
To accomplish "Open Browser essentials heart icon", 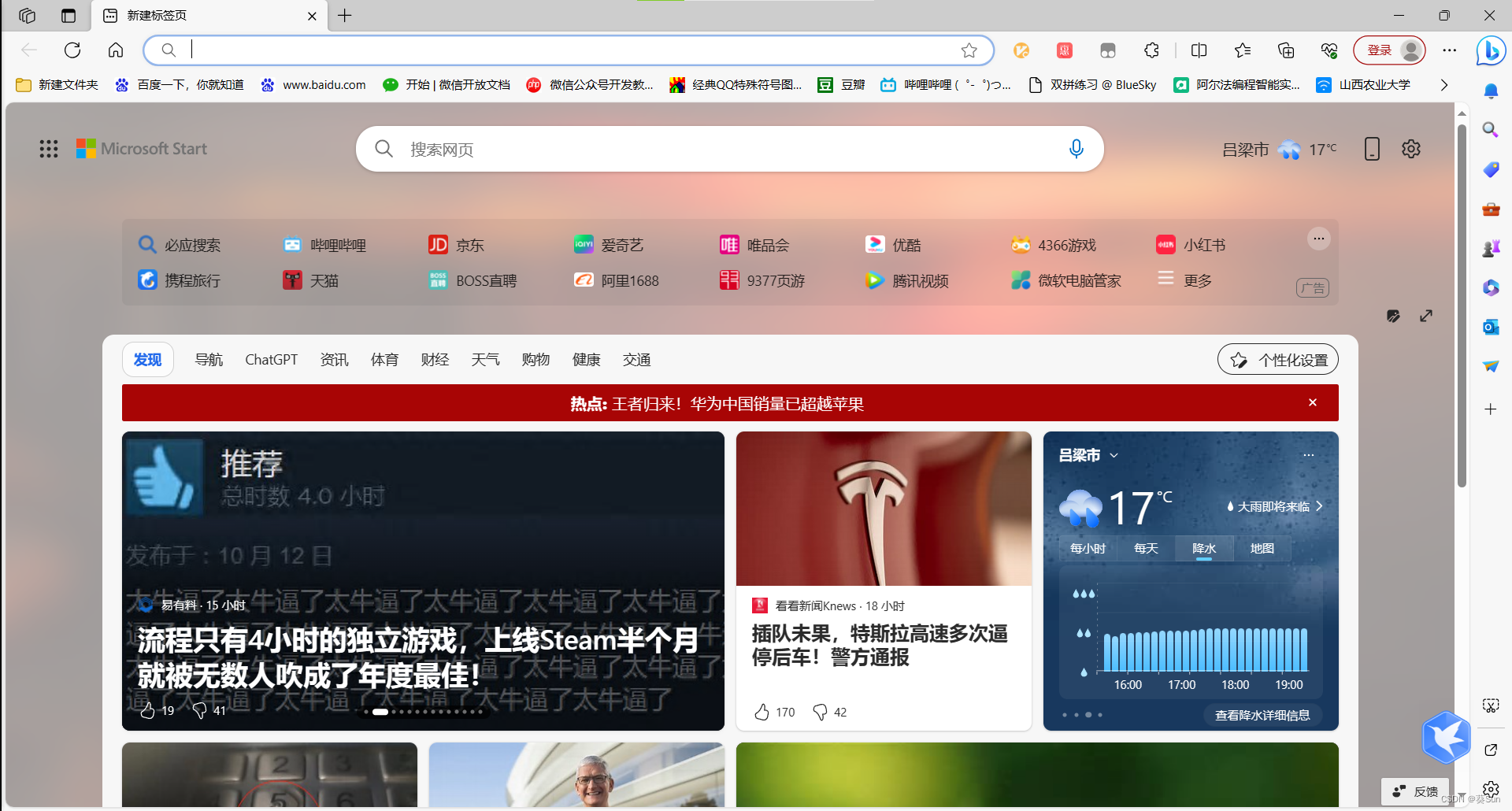I will [1329, 50].
